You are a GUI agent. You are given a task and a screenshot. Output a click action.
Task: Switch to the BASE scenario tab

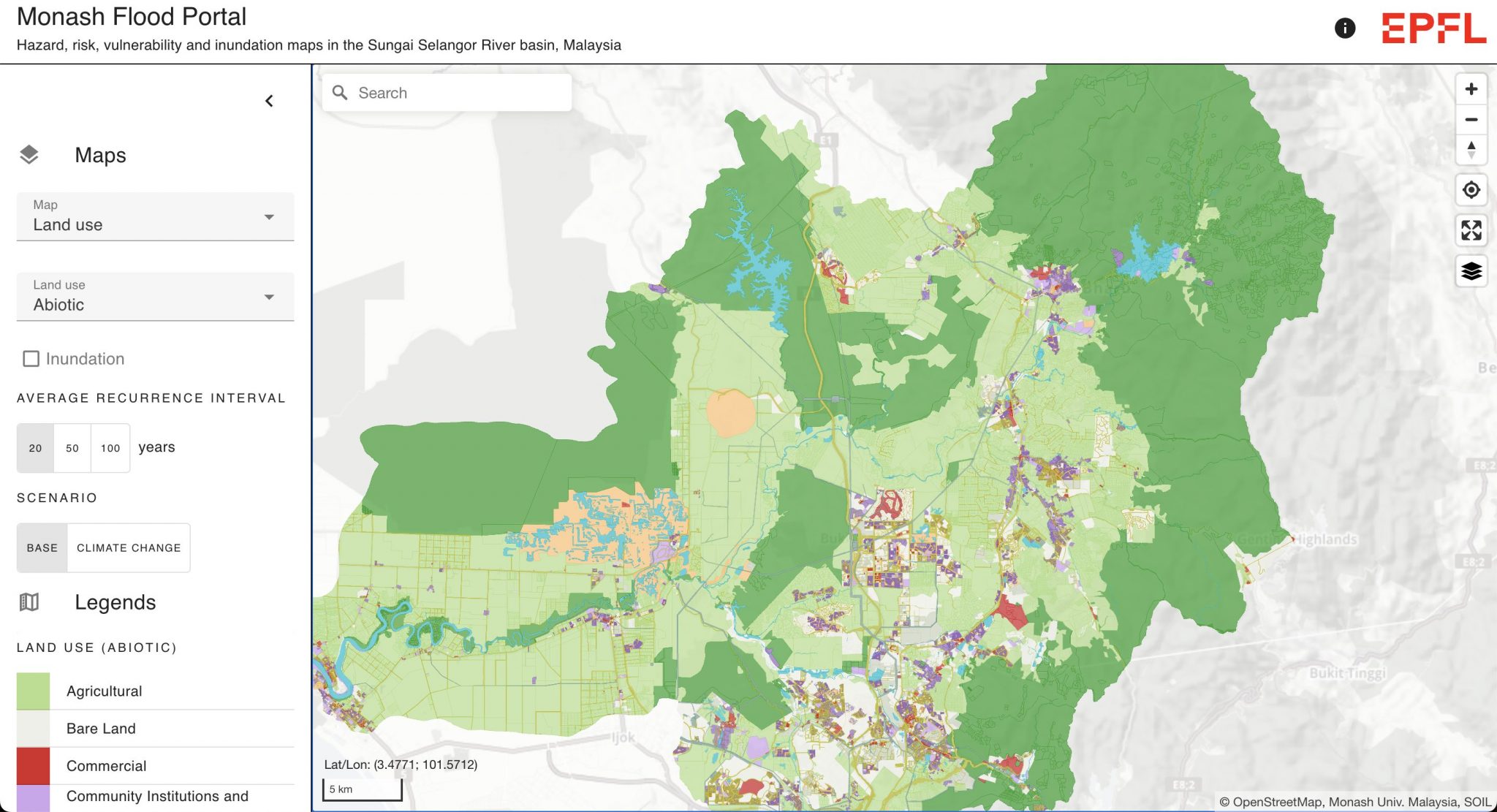(x=42, y=547)
